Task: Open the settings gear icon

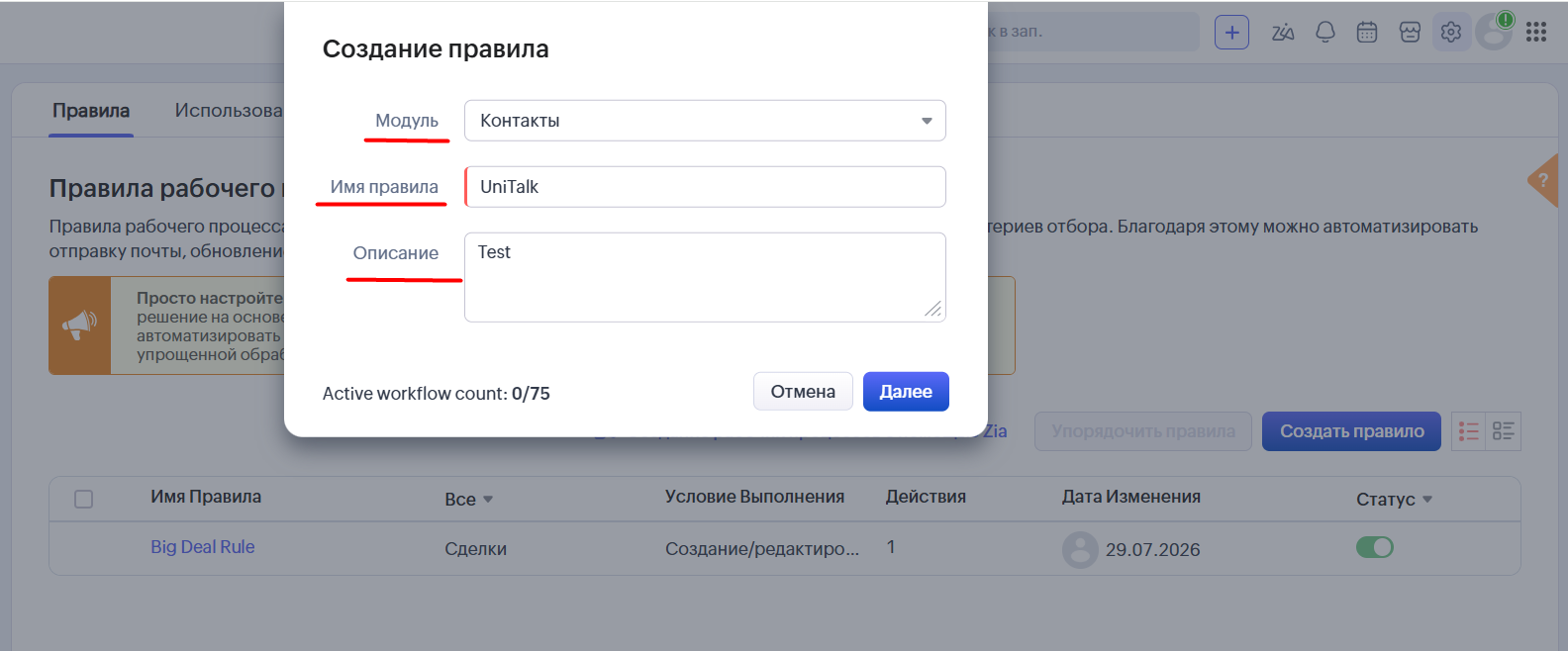Action: point(1451,33)
